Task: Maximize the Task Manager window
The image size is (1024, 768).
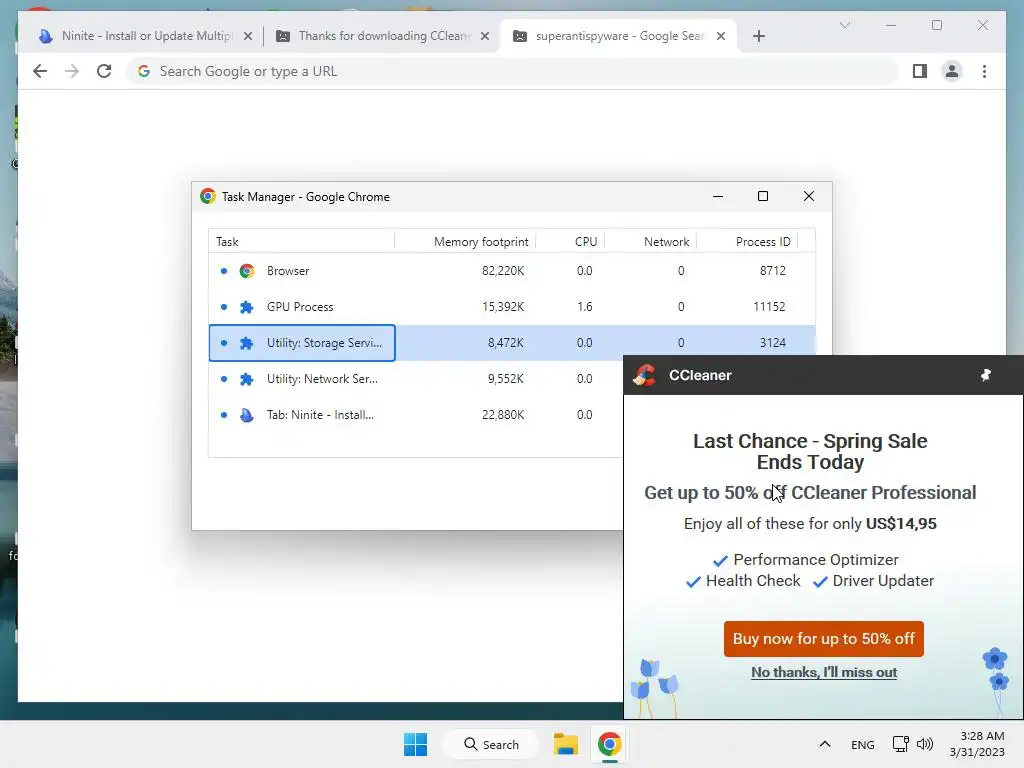Action: click(763, 196)
